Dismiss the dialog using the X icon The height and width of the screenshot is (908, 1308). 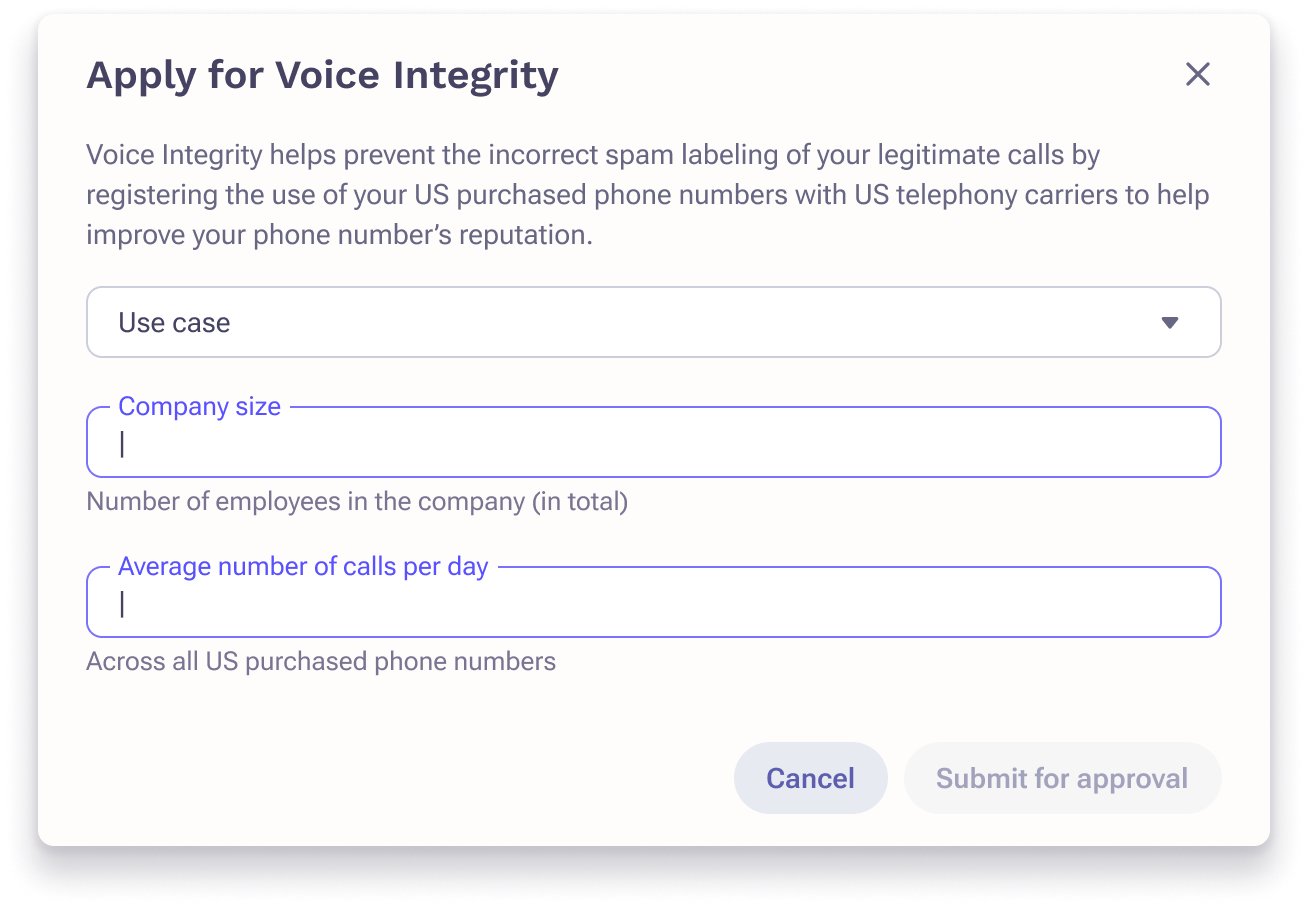1197,74
